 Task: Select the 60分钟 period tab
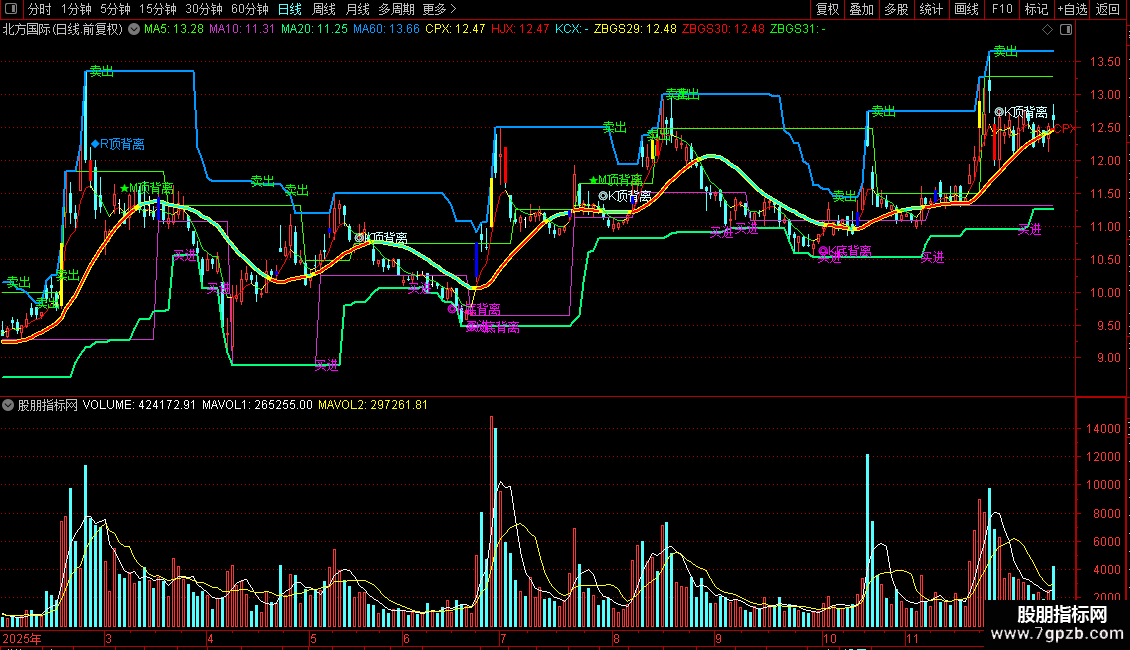pos(250,9)
